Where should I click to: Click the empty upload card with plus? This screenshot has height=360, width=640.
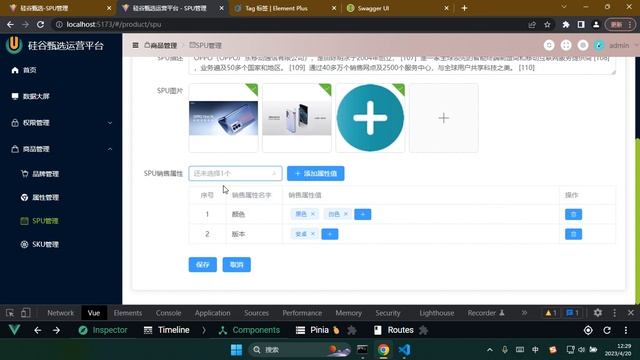pyautogui.click(x=444, y=118)
